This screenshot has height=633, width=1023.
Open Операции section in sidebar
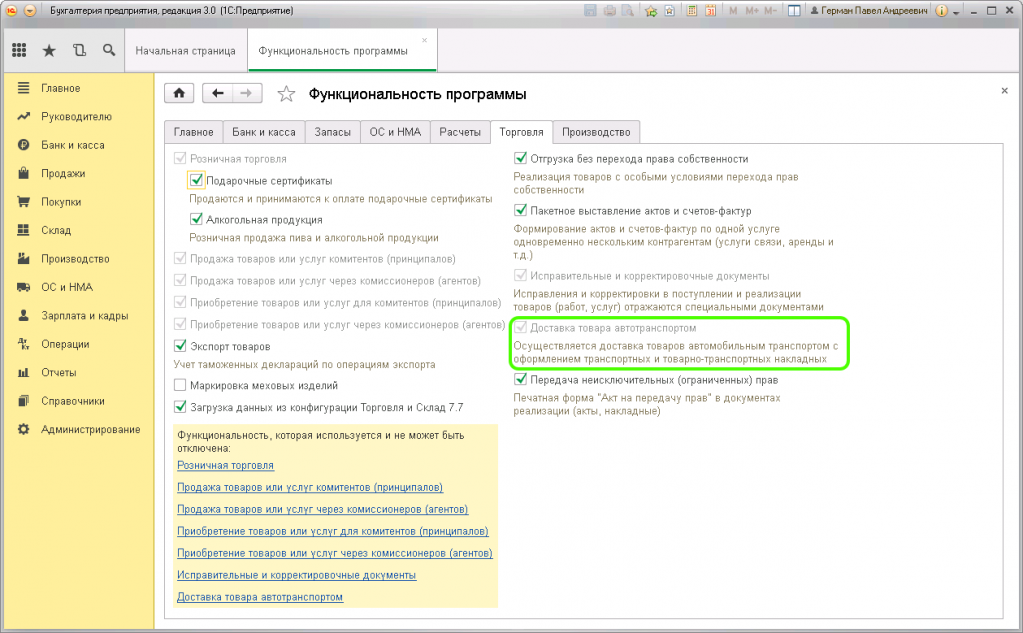pos(65,344)
